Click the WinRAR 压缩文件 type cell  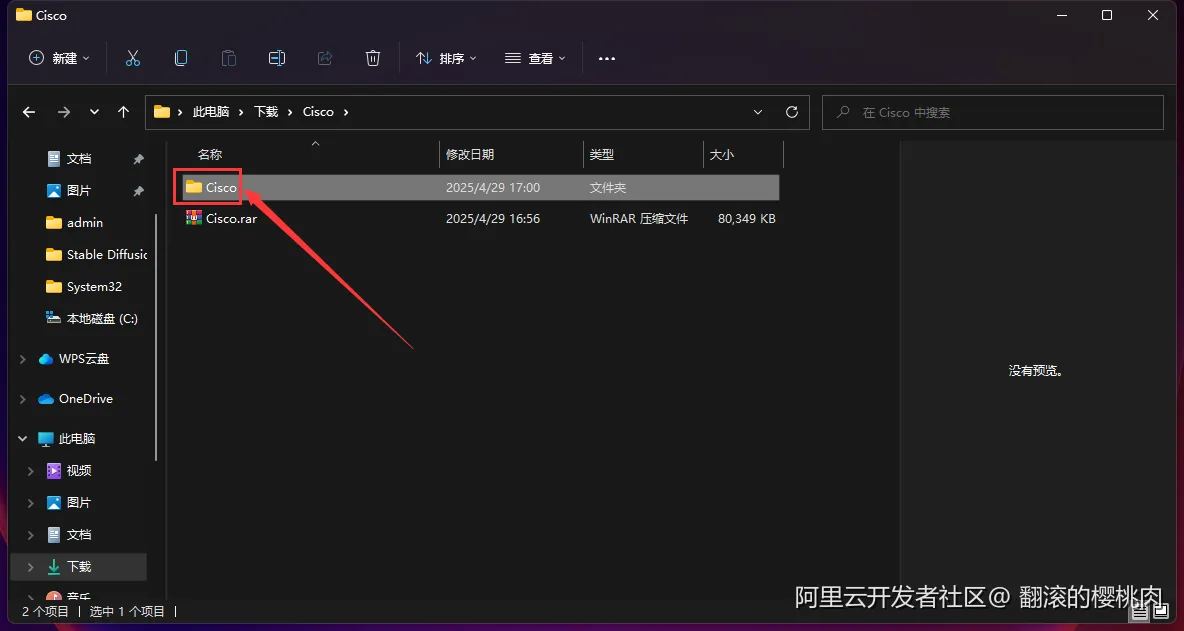coord(639,219)
